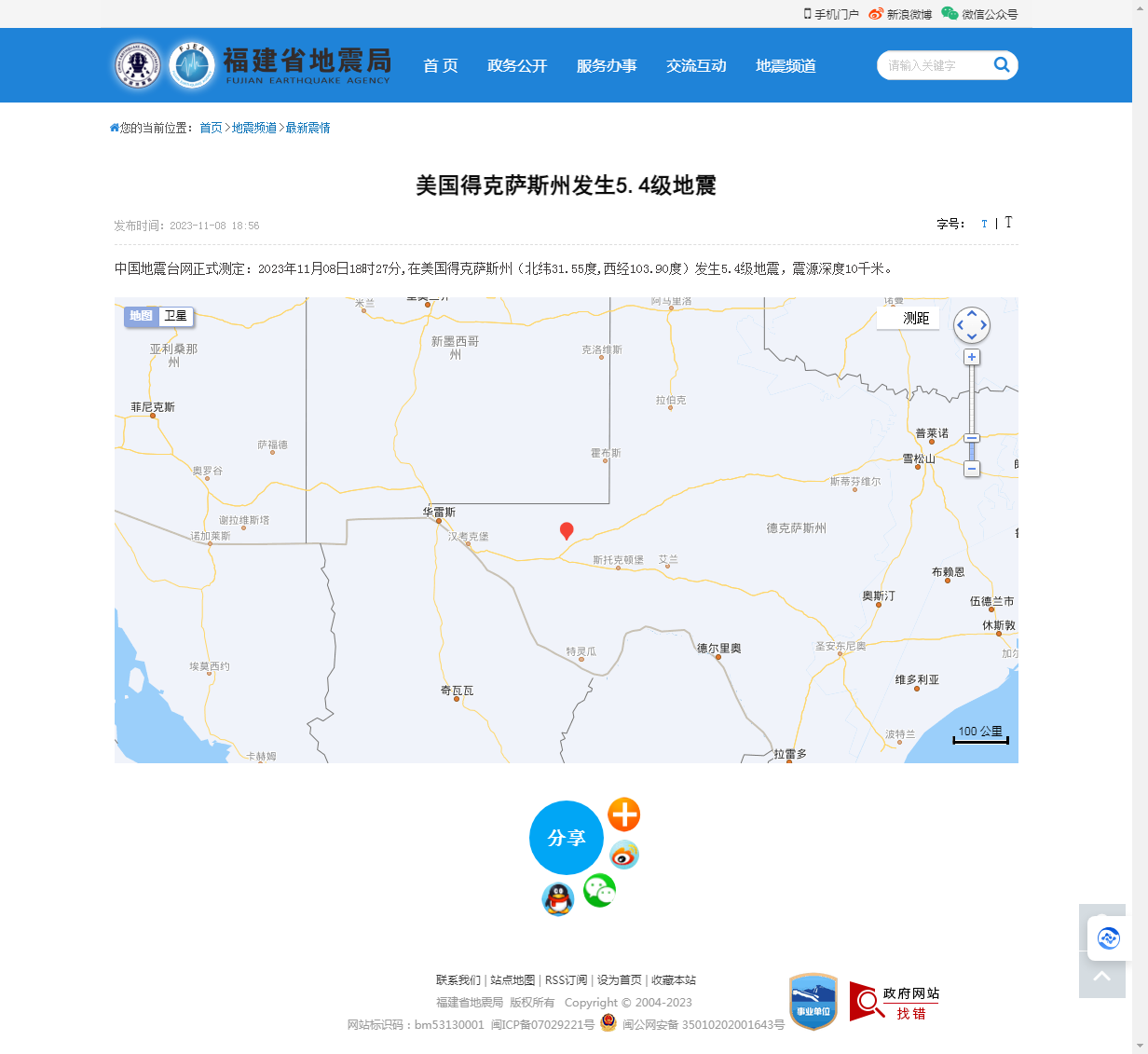Select the larger font size T
The image size is (1148, 1054).
[x=1008, y=223]
